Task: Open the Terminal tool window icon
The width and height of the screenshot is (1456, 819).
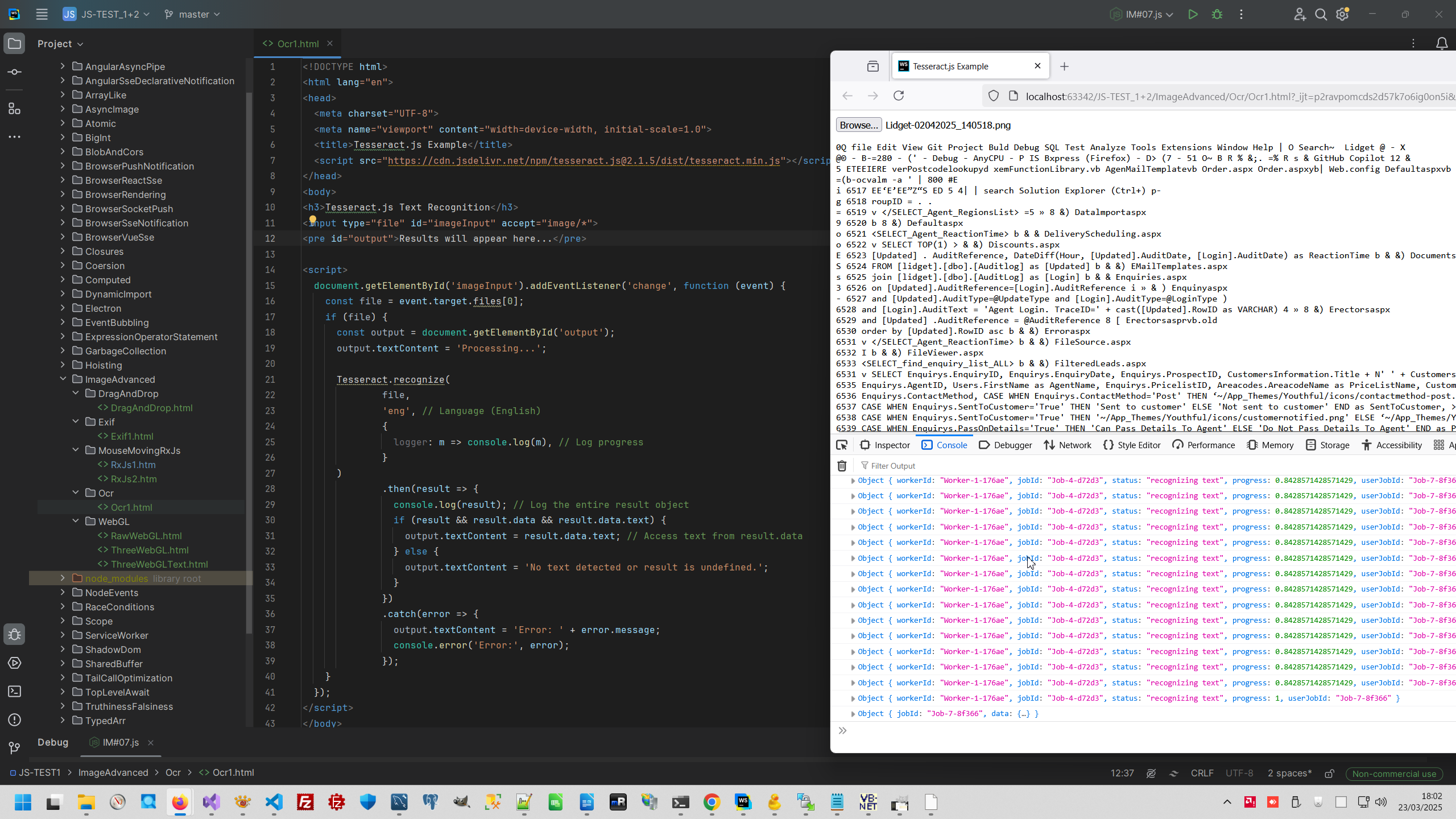Action: (x=15, y=692)
